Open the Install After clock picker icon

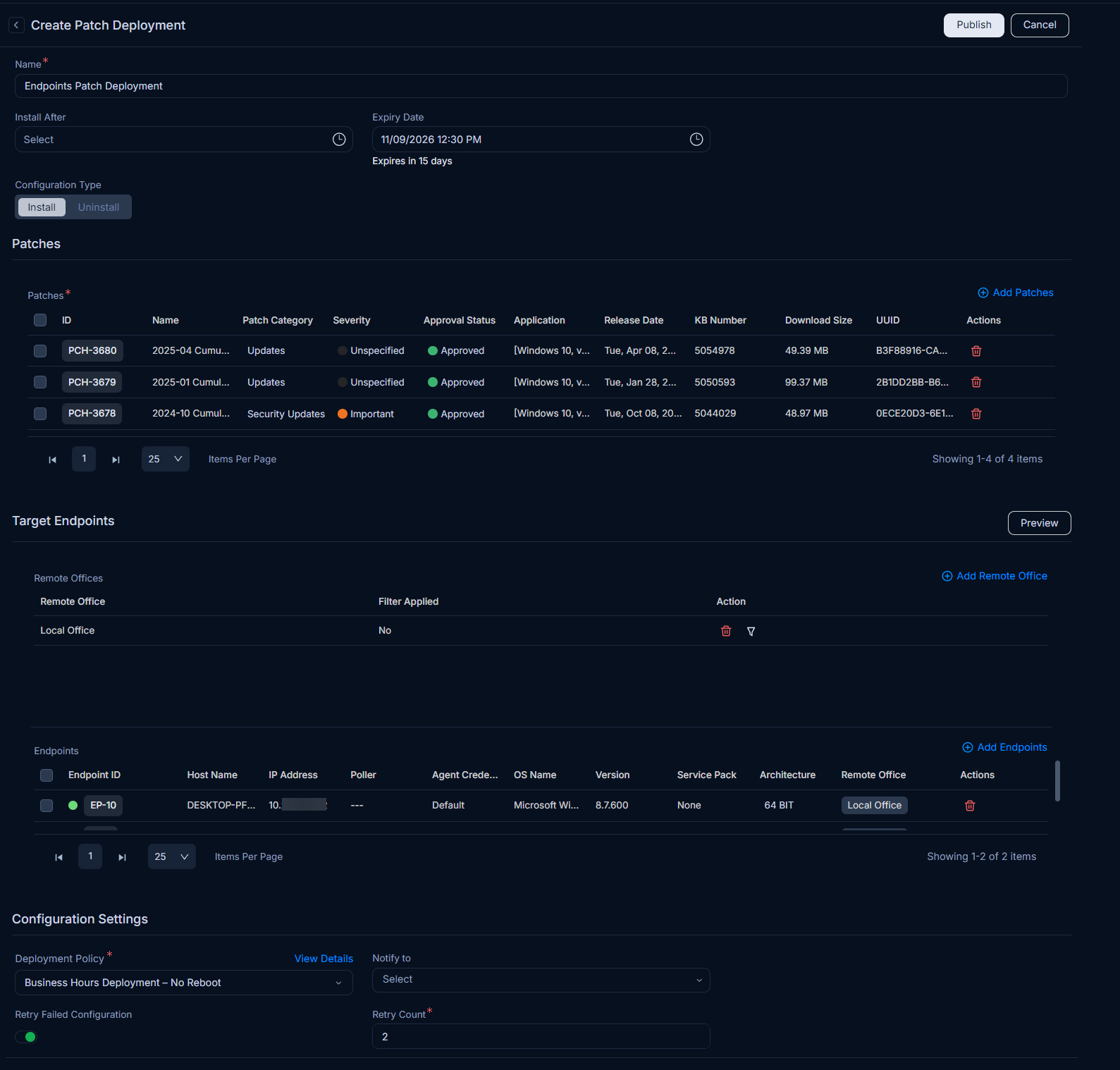tap(339, 140)
